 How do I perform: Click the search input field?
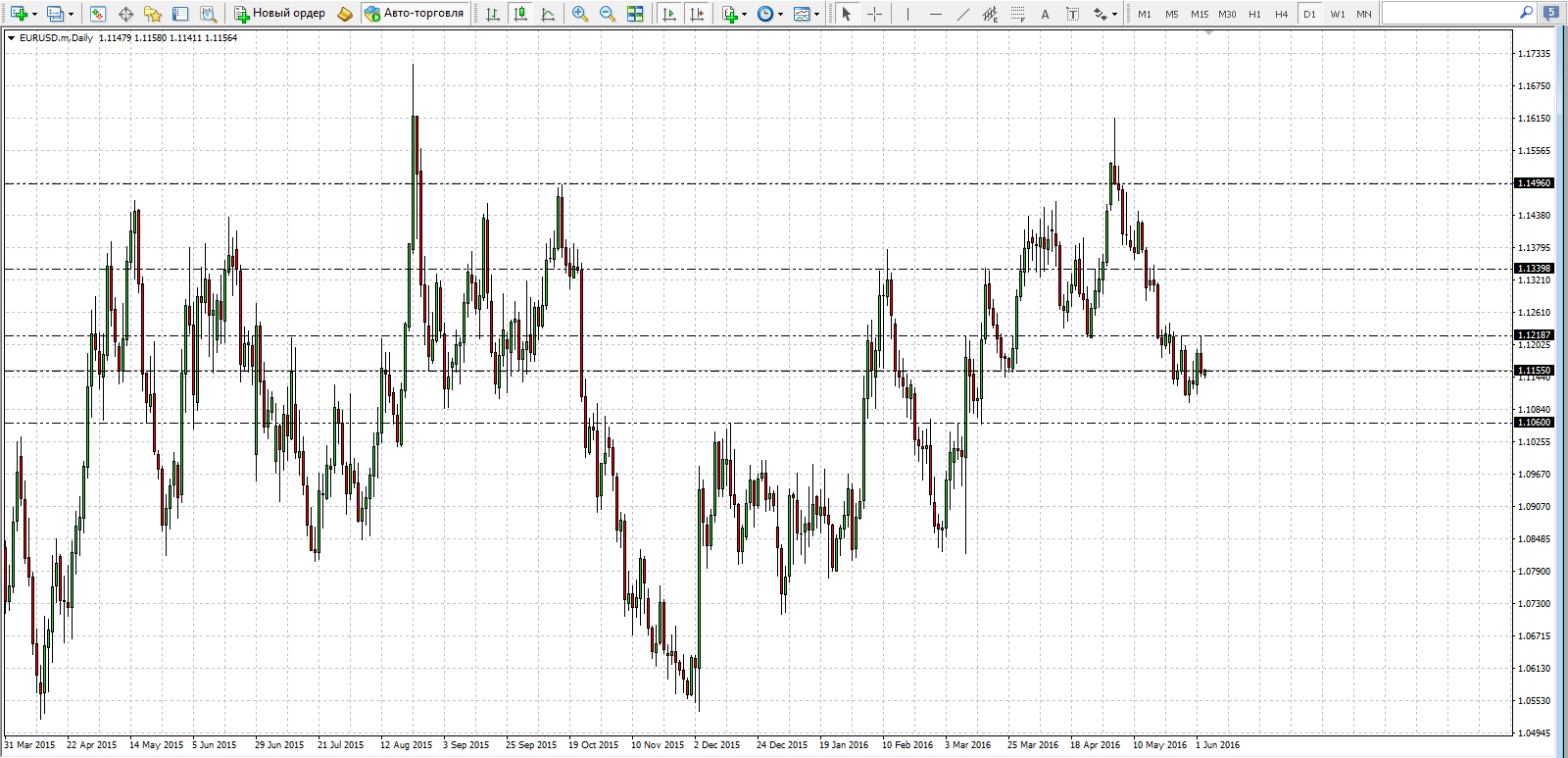click(1448, 13)
